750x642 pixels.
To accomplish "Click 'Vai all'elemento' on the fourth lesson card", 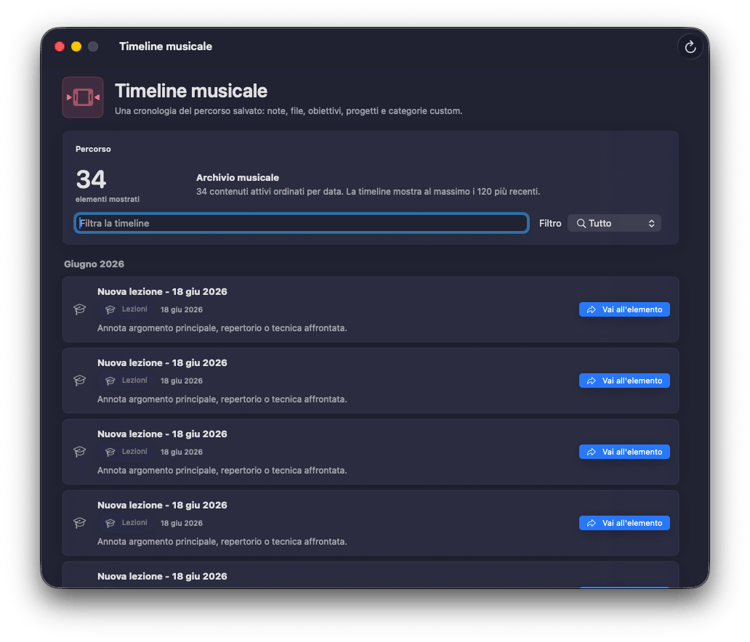I will [624, 523].
